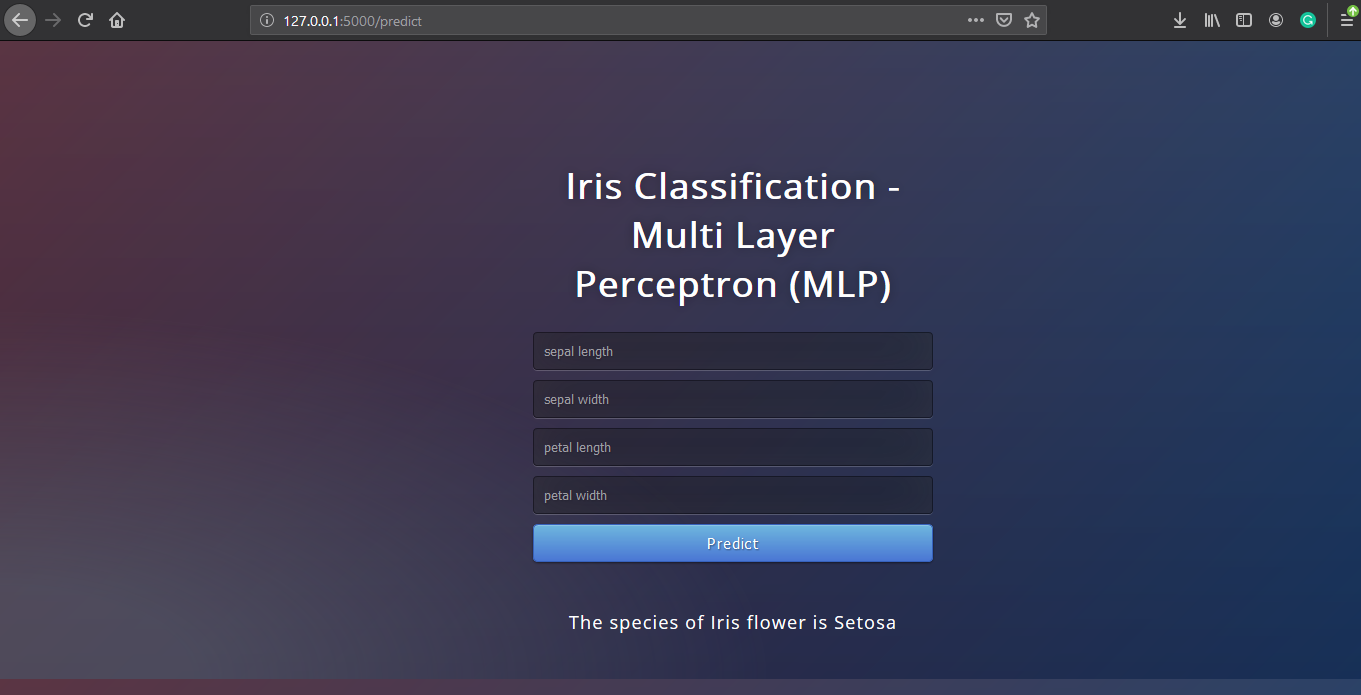Open the page actions ellipsis menu

pos(976,20)
